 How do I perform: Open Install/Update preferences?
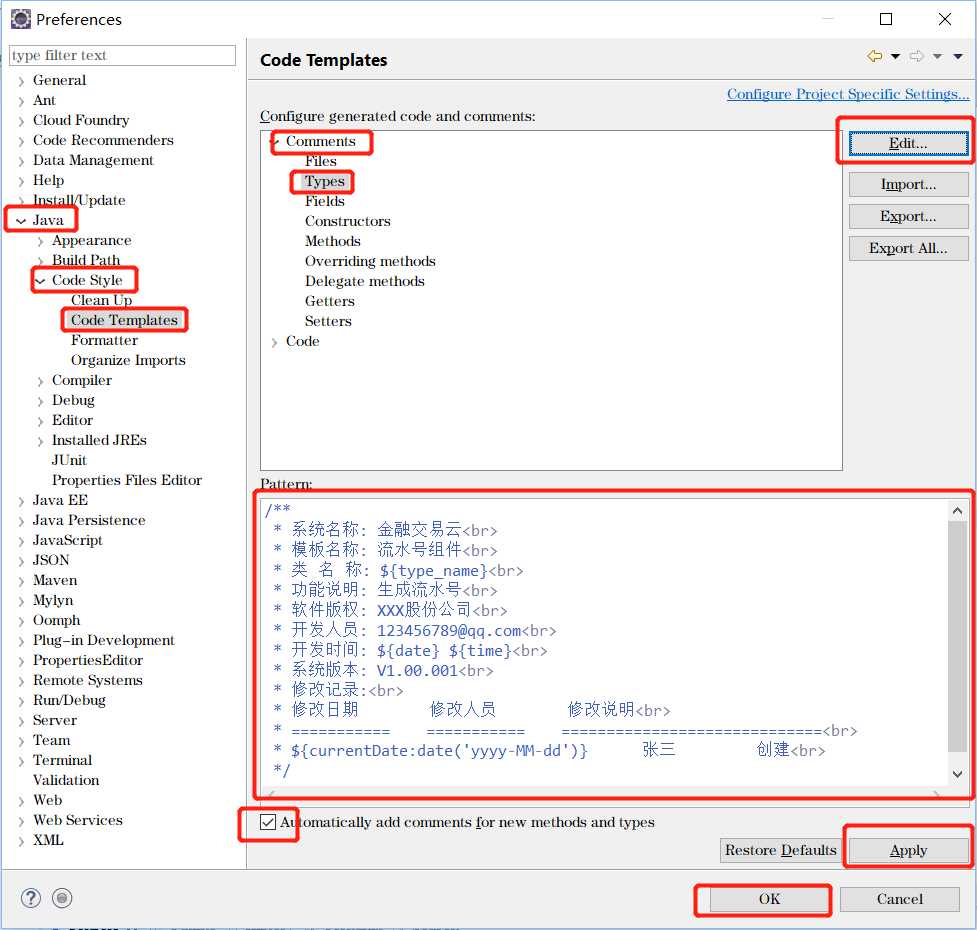coord(79,201)
